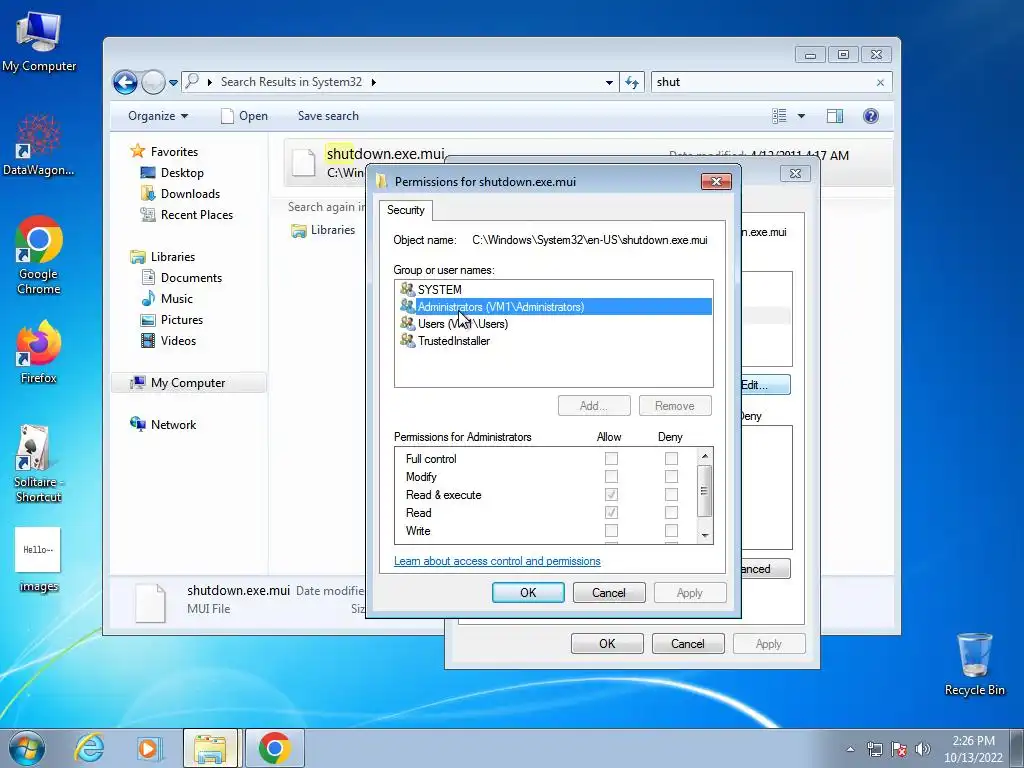Click Save search in the toolbar
The height and width of the screenshot is (768, 1024).
pos(328,116)
